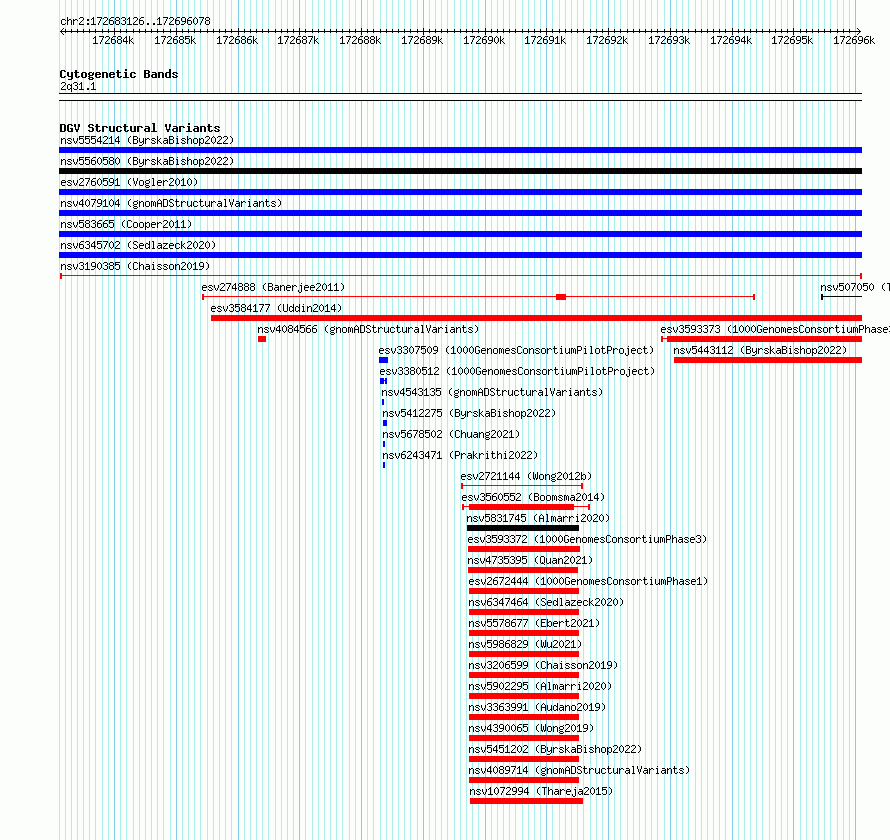Screen dimensions: 890x840
Task: Click the 172696k ruler tick label
Action: coord(854,40)
